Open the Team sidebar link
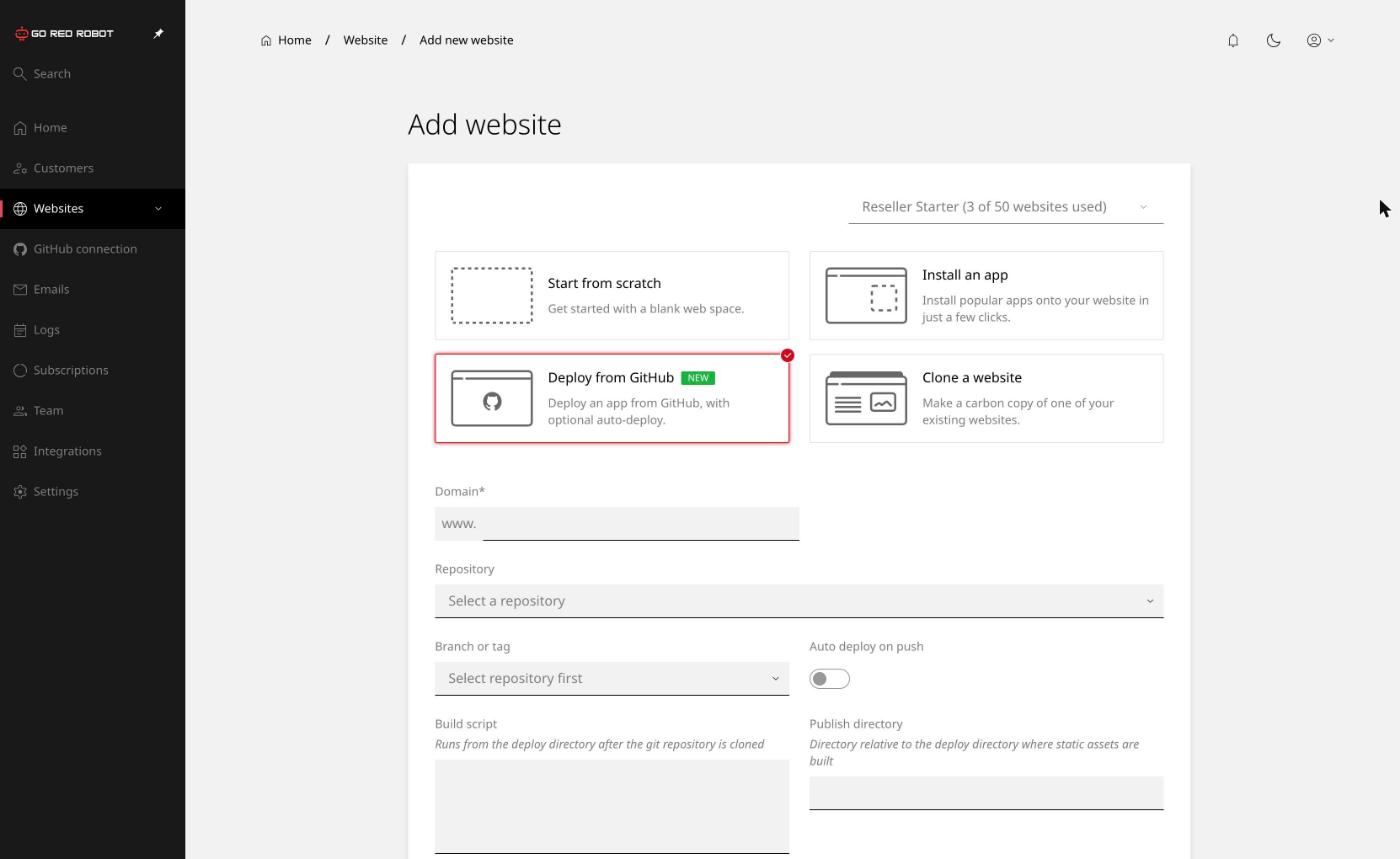This screenshot has height=859, width=1400. click(x=92, y=411)
